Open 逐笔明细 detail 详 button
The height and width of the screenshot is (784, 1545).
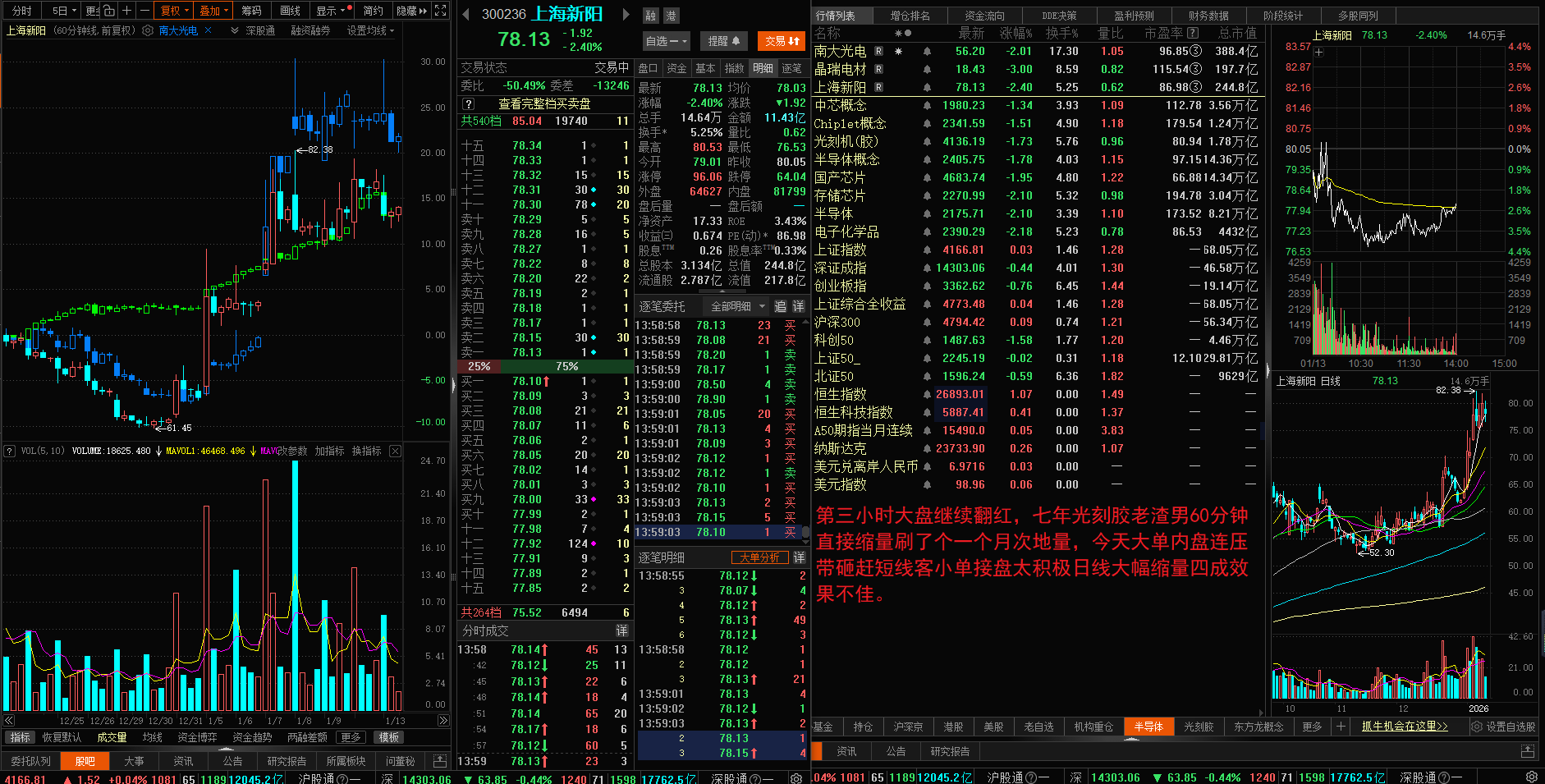[799, 557]
